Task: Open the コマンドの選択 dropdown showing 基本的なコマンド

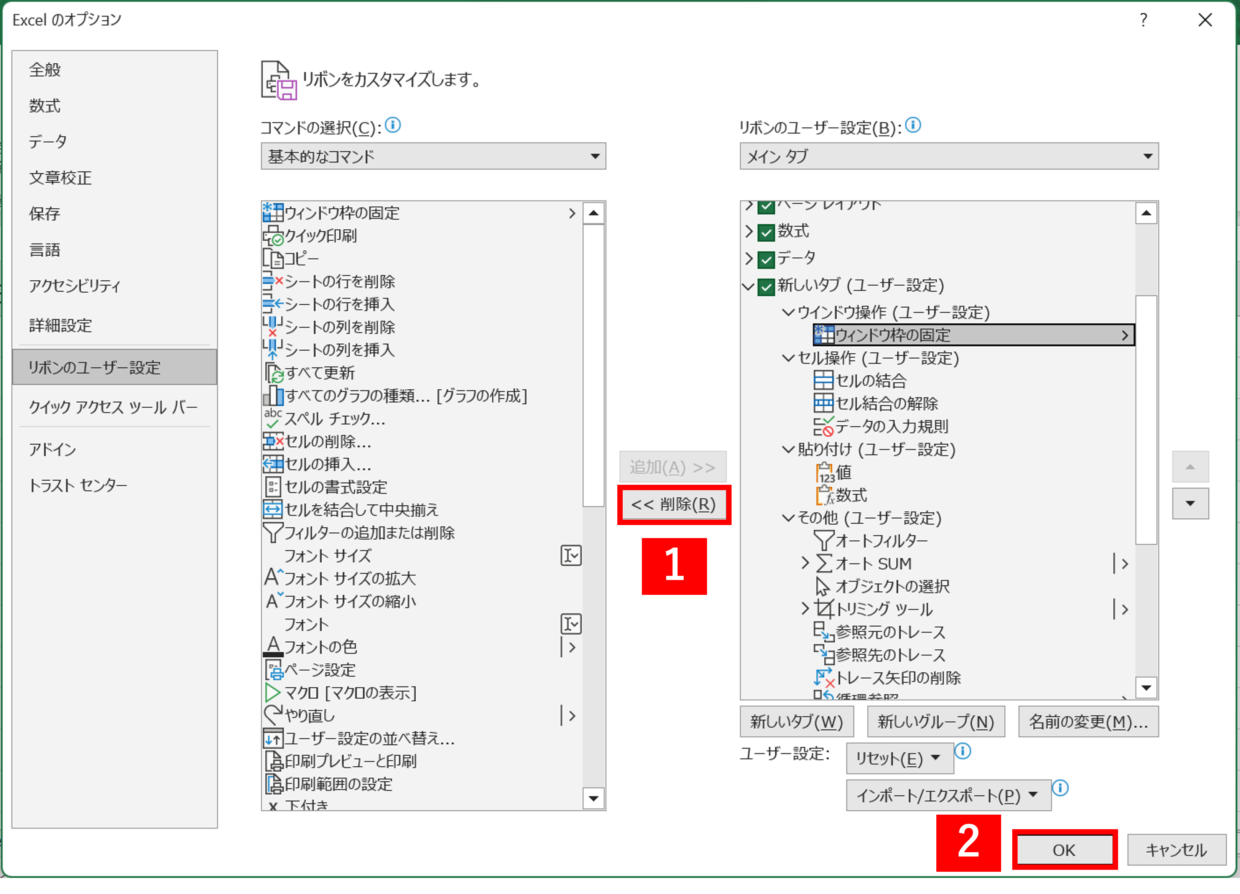Action: pyautogui.click(x=433, y=156)
